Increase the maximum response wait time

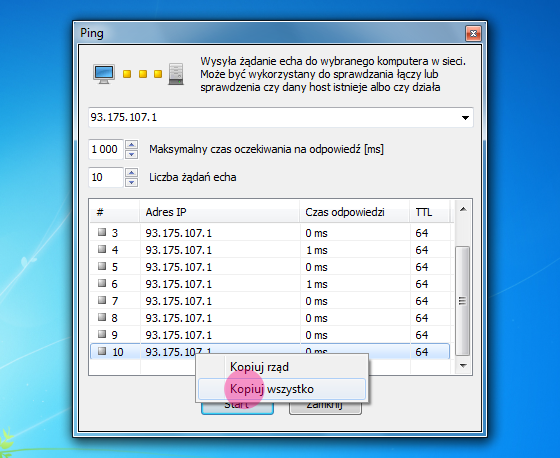tap(131, 145)
